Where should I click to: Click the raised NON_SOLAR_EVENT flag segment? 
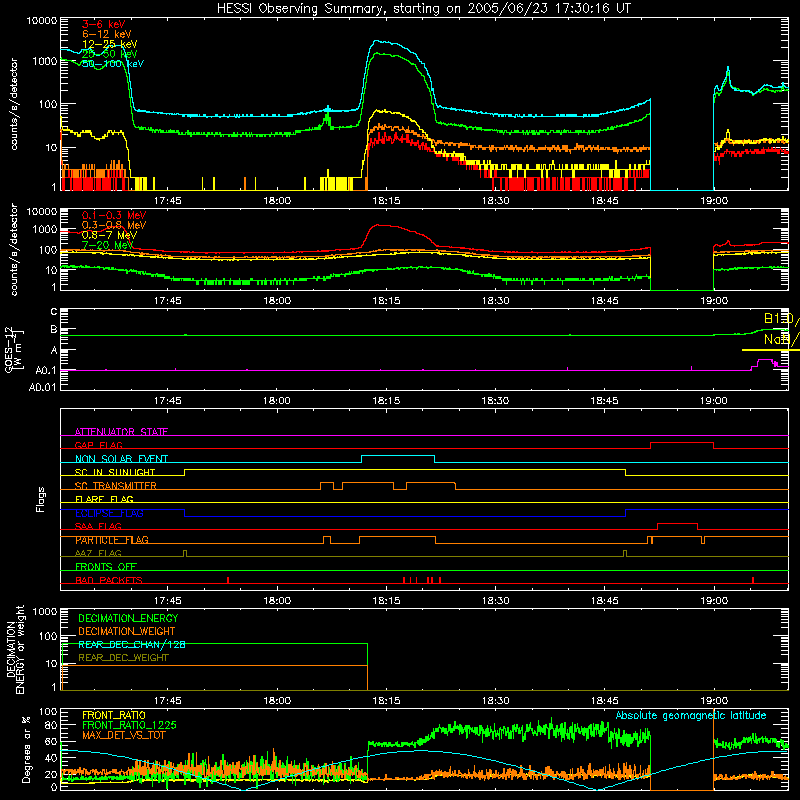click(x=398, y=456)
